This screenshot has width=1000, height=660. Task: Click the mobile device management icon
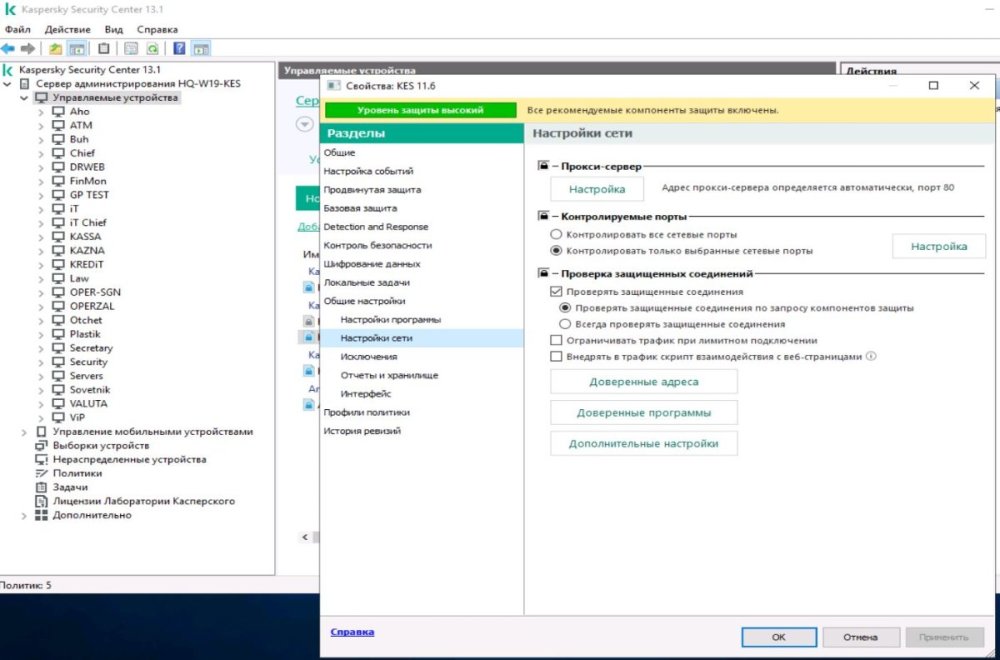pos(41,432)
